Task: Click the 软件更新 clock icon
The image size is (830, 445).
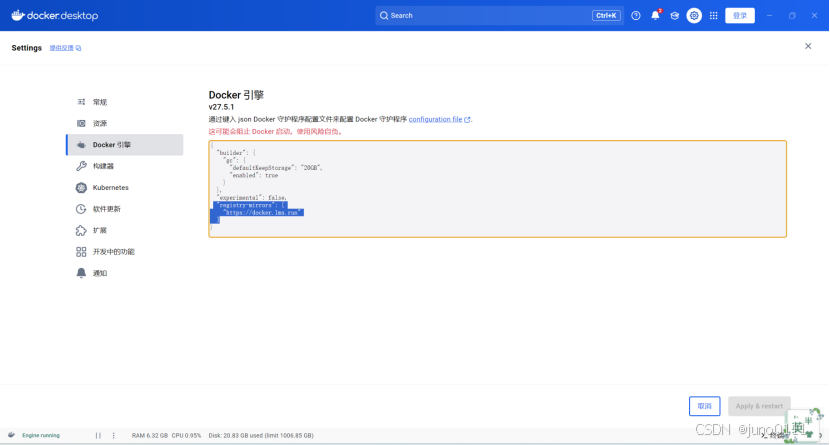Action: pyautogui.click(x=81, y=209)
